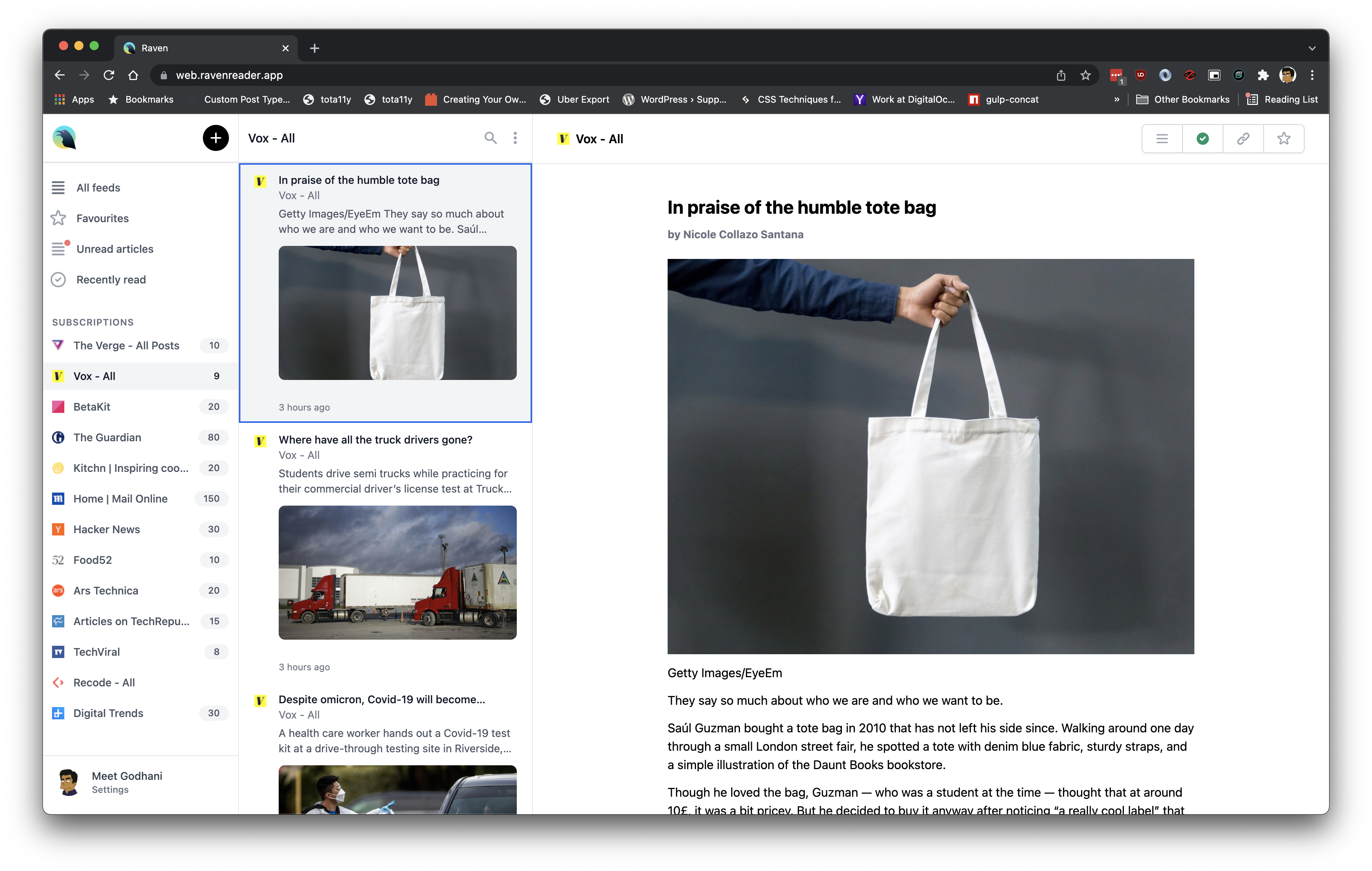Click Vox logo in article header

[563, 139]
